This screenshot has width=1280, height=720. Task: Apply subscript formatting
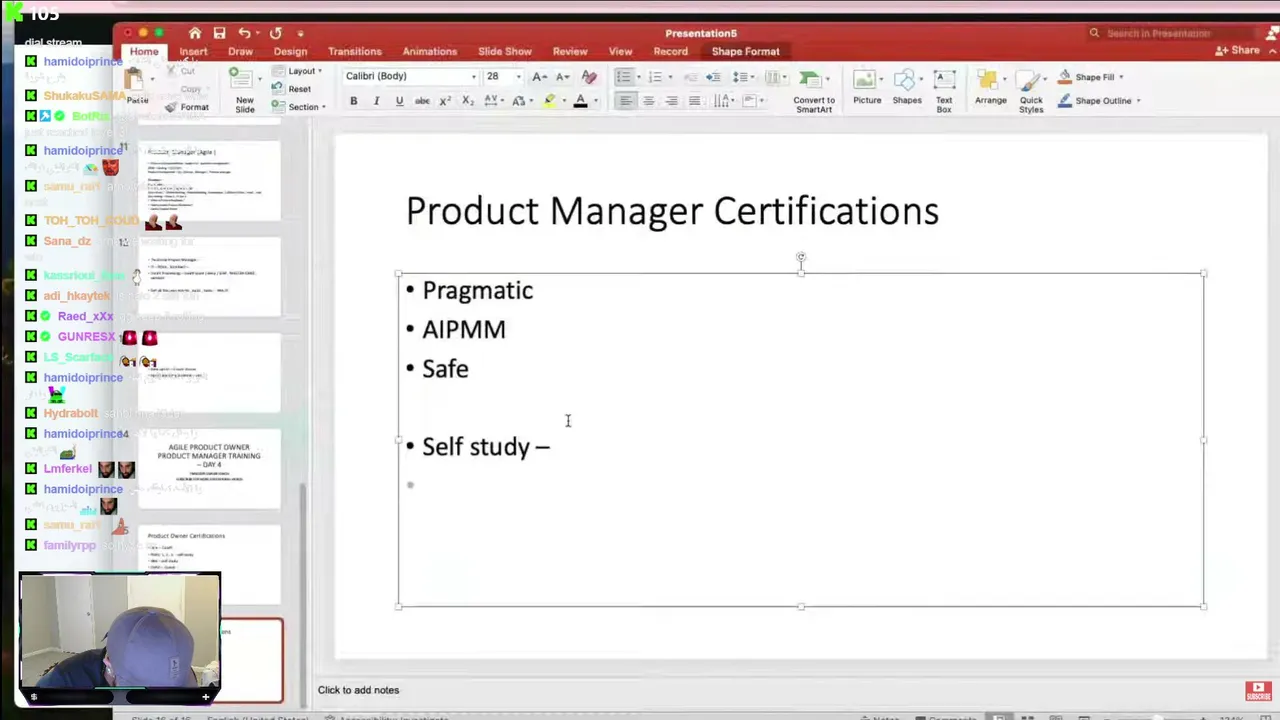(x=467, y=101)
